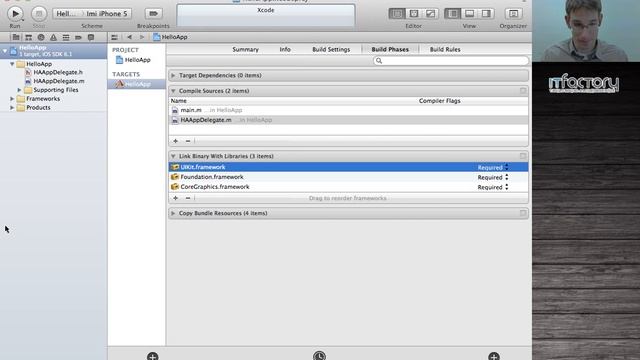Add a library to Link Binary phase
Image resolution: width=640 pixels, height=360 pixels.
pos(176,198)
